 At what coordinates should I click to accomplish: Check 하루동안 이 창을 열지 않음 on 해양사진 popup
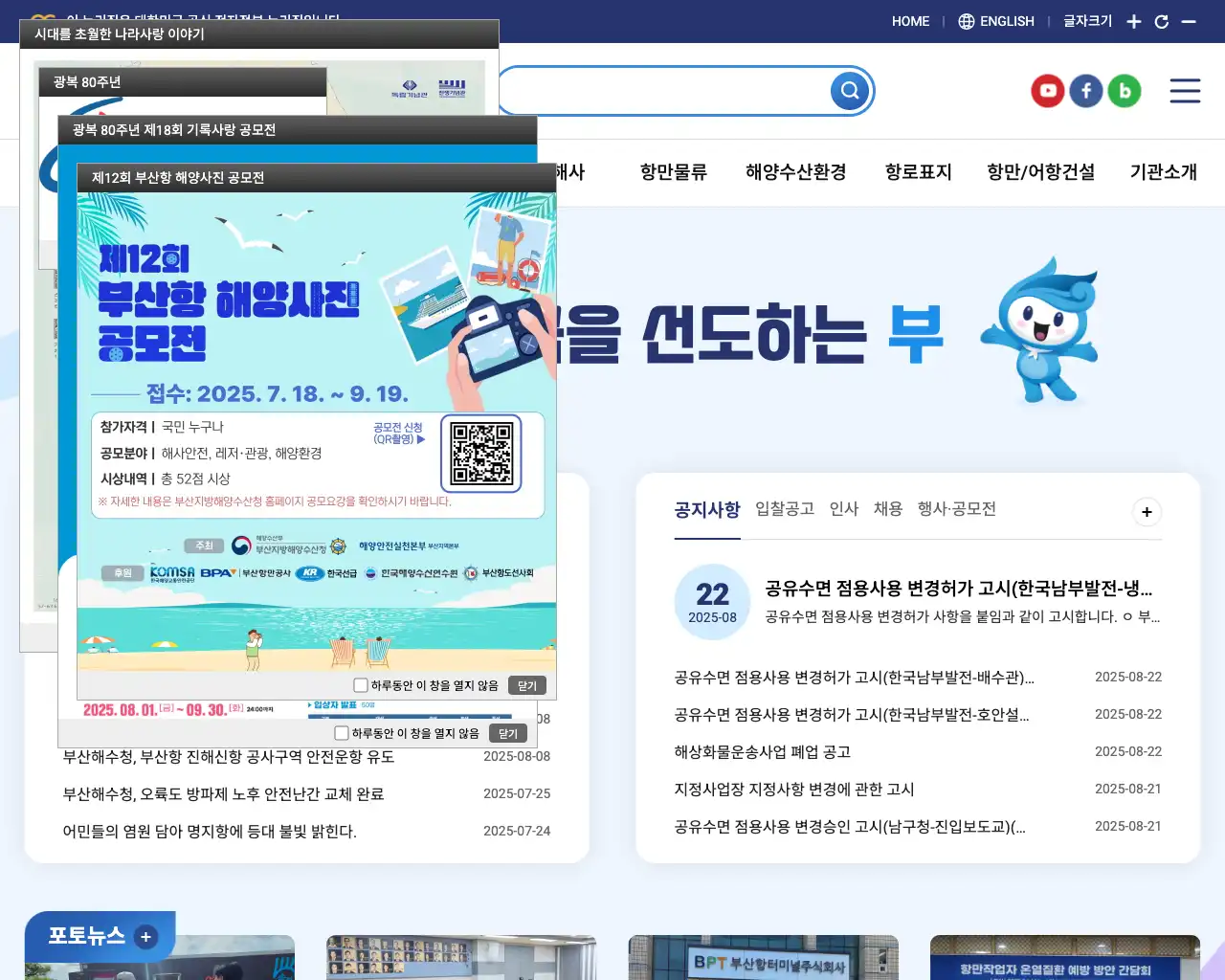(x=361, y=685)
